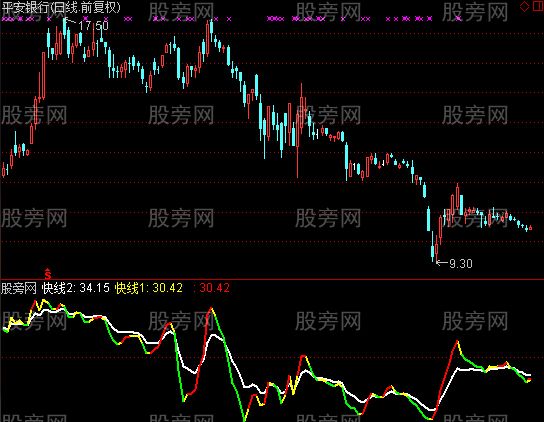Screen dimensions: 544x422
Task: Click the 快线2: 34.15 indicator value
Action: coord(76,288)
